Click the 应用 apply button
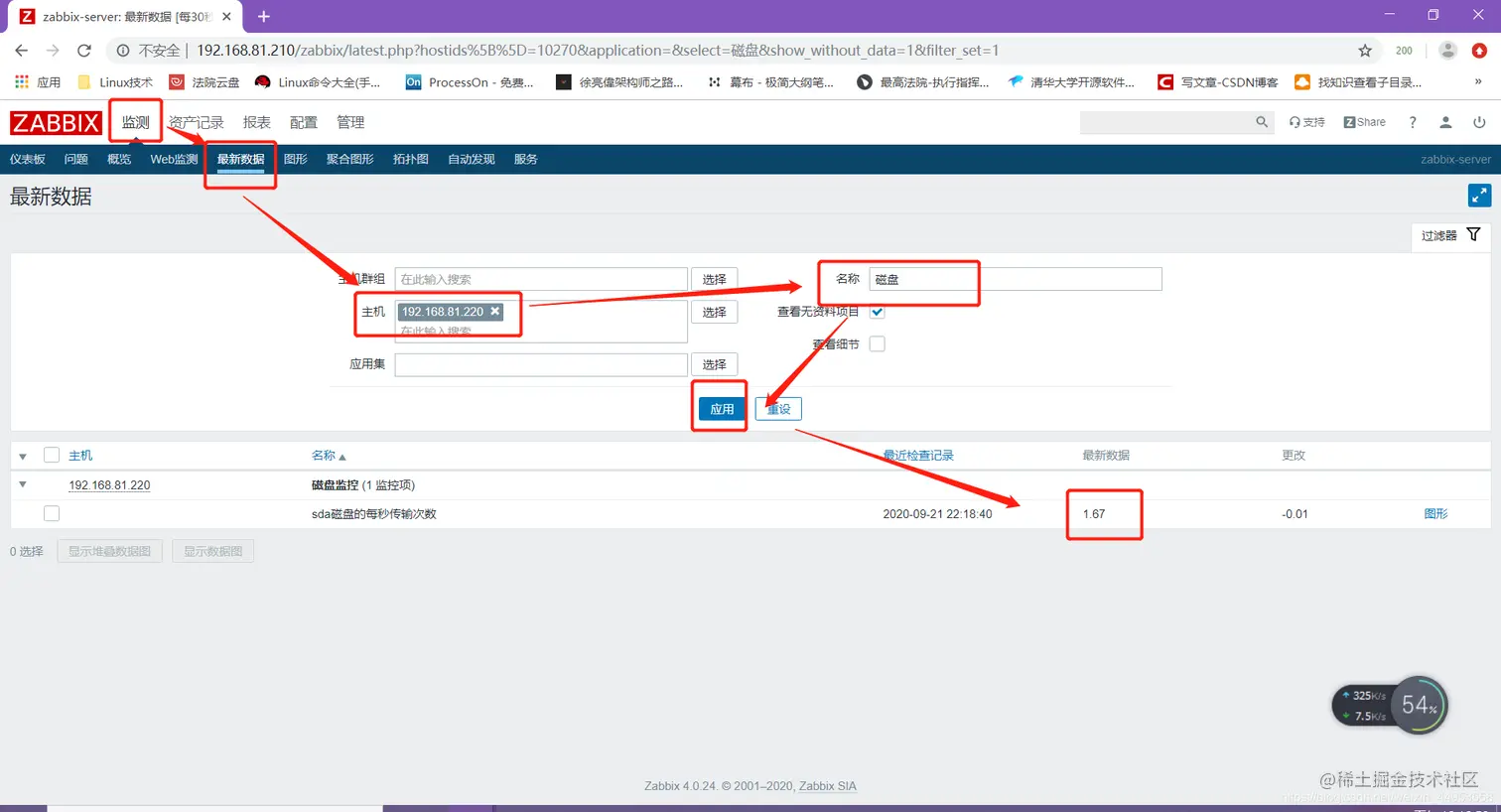Viewport: 1501px width, 812px height. click(x=722, y=409)
